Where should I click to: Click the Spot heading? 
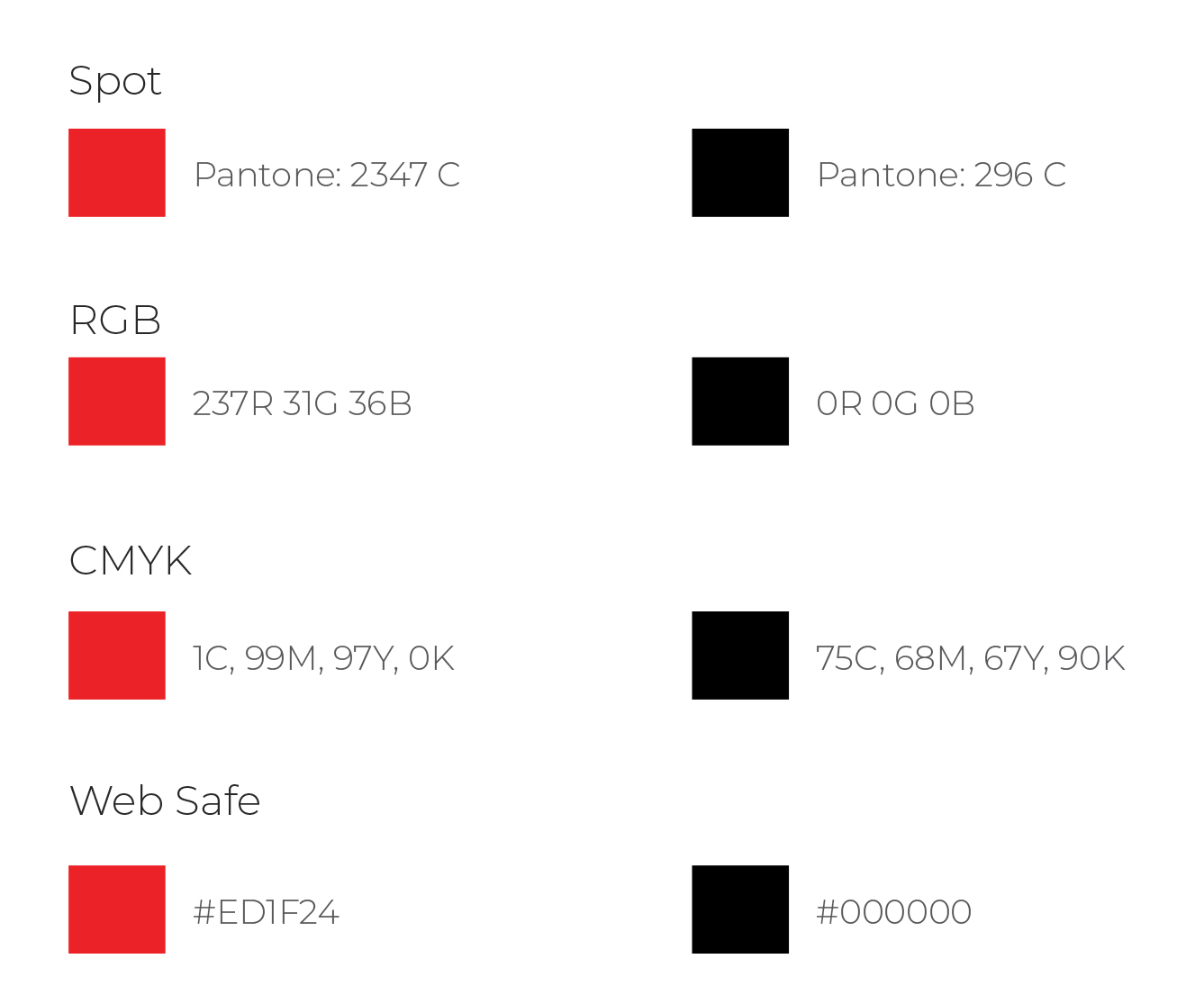click(115, 81)
